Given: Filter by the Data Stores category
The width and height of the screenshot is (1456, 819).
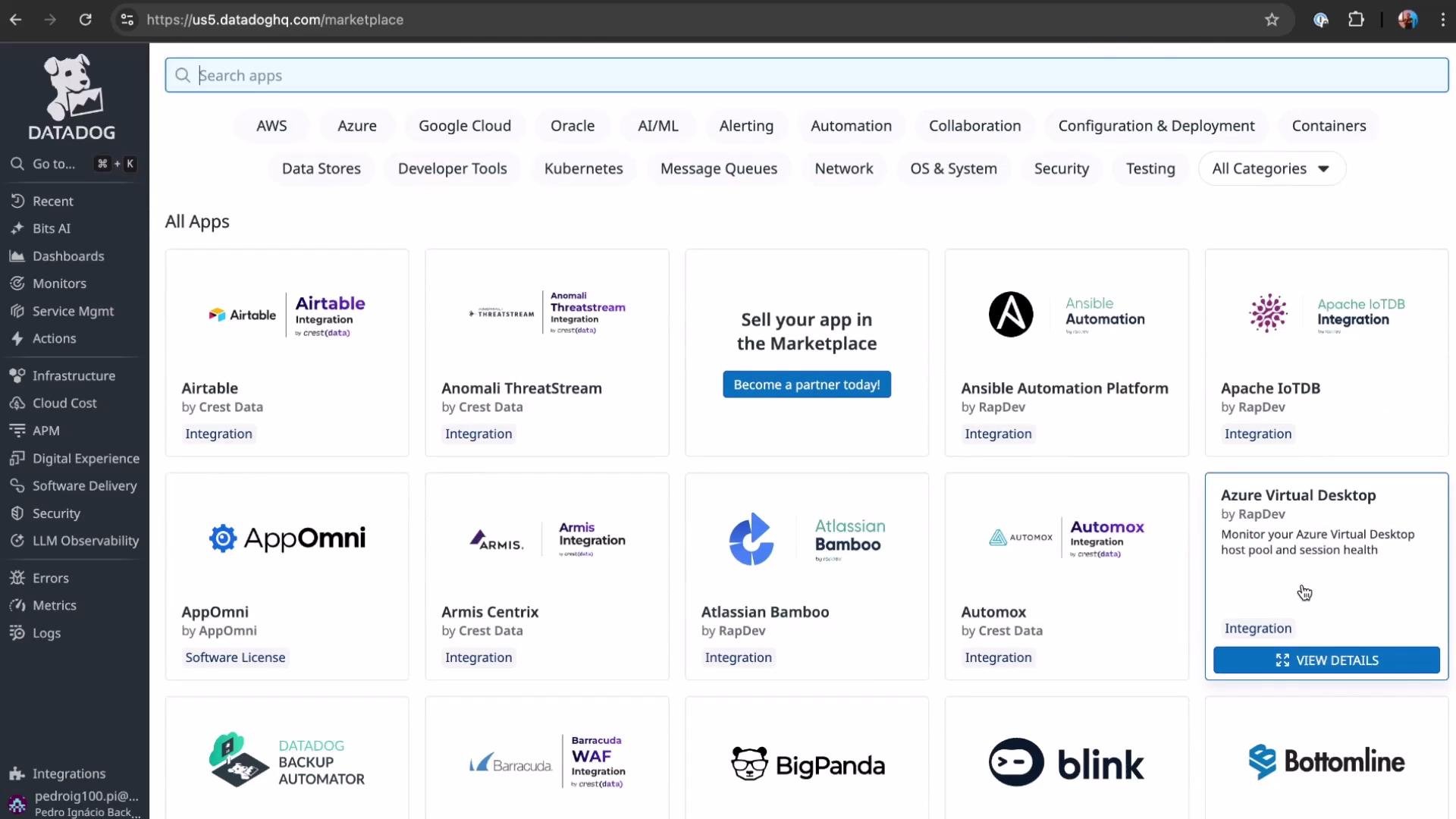Looking at the screenshot, I should 322,168.
